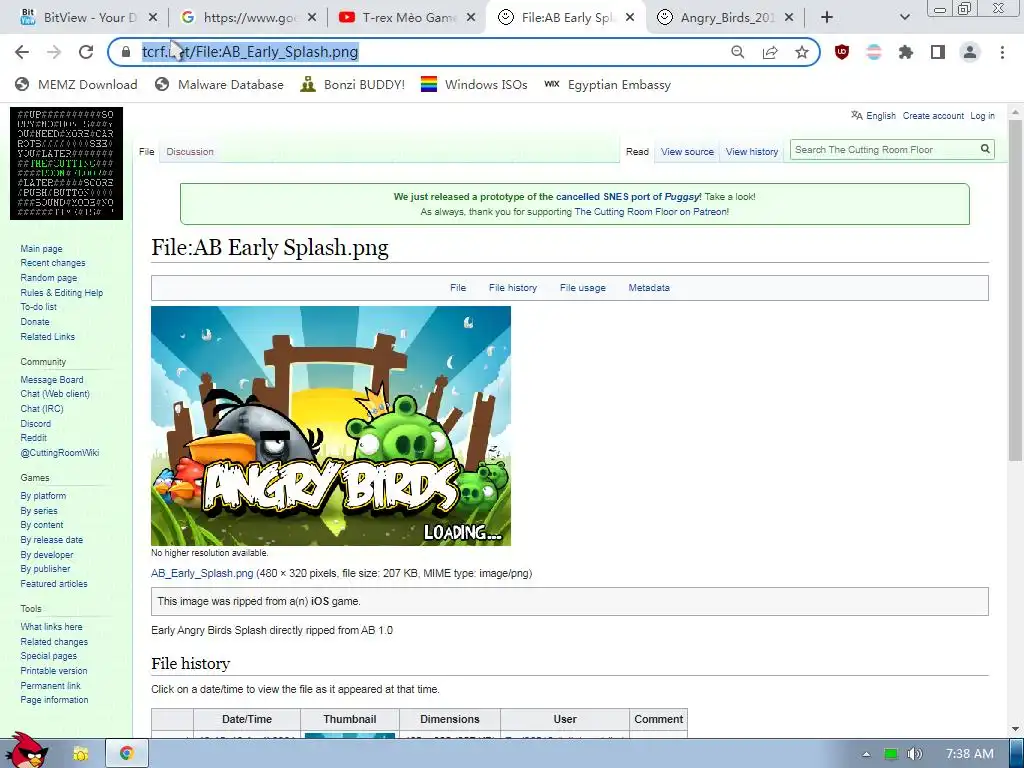Select the View history tab
Viewport: 1024px width, 768px height.
752,152
